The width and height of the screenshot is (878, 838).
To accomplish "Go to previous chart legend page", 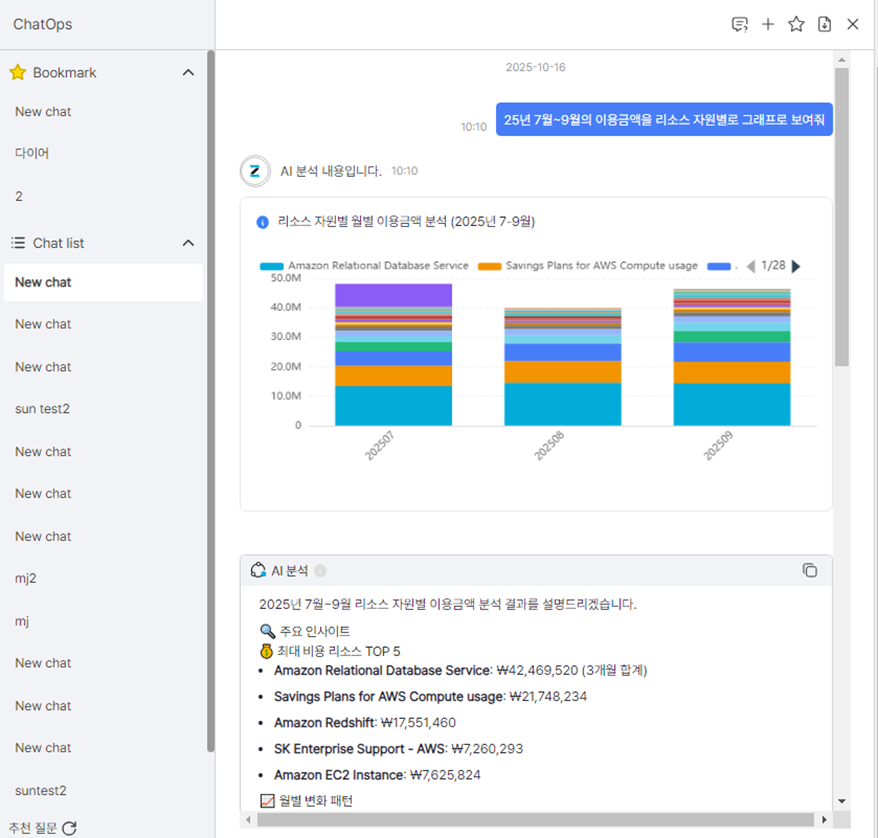I will [750, 266].
